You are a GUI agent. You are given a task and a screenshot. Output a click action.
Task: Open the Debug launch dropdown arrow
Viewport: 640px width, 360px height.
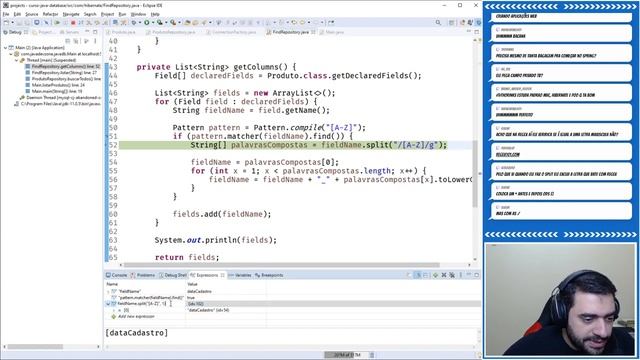[140, 22]
